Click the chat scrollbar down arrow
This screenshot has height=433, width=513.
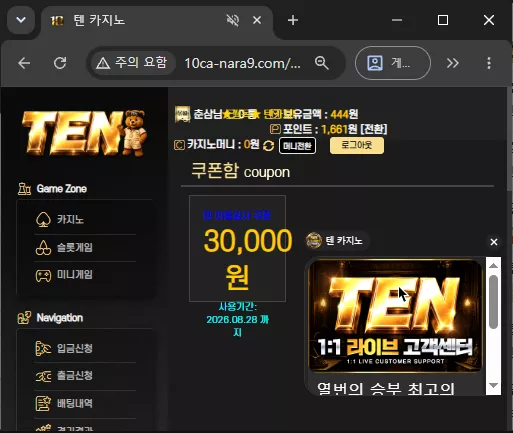[x=493, y=385]
